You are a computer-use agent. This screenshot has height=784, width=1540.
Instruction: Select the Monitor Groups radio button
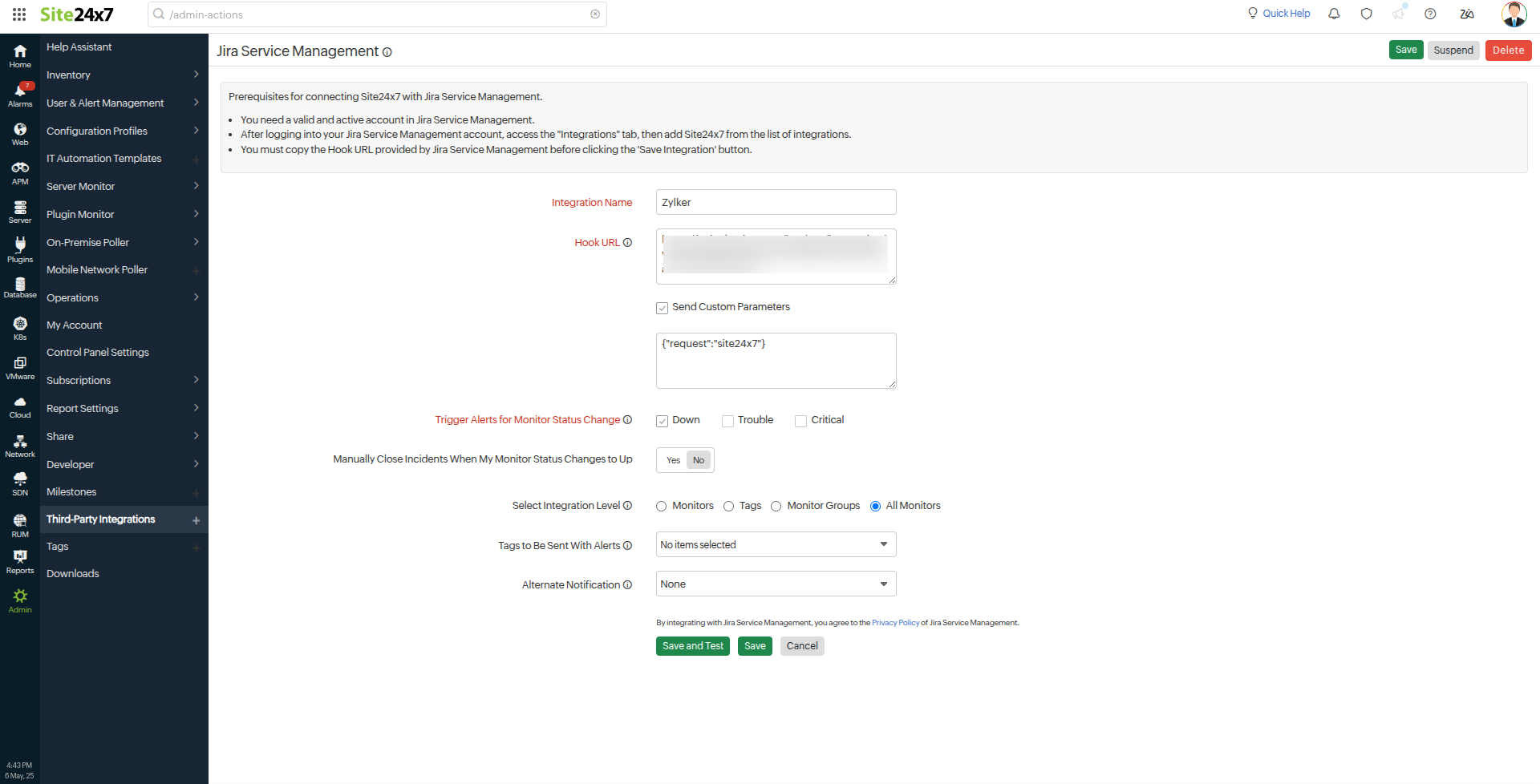coord(776,506)
